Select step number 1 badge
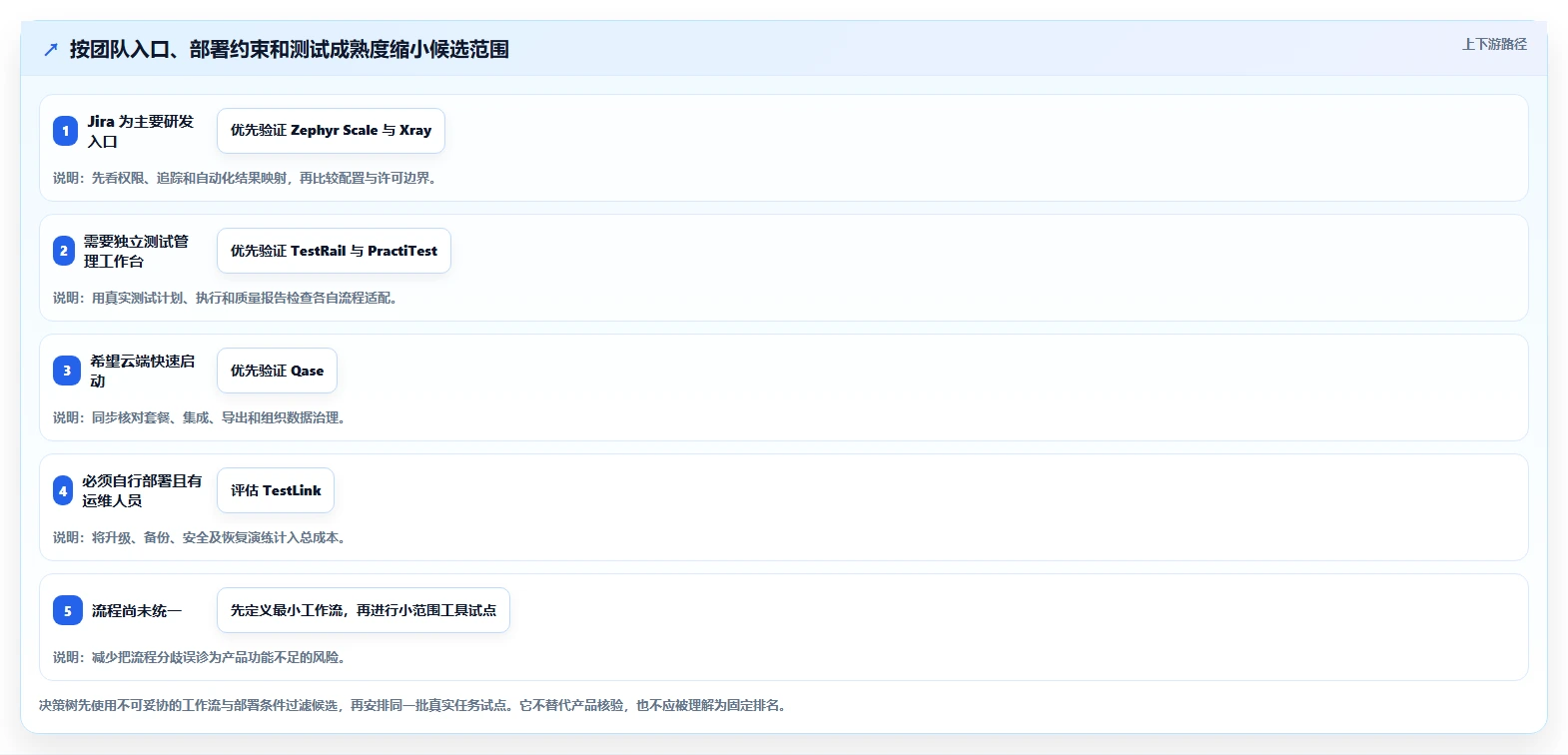This screenshot has height=755, width=1568. click(x=65, y=131)
